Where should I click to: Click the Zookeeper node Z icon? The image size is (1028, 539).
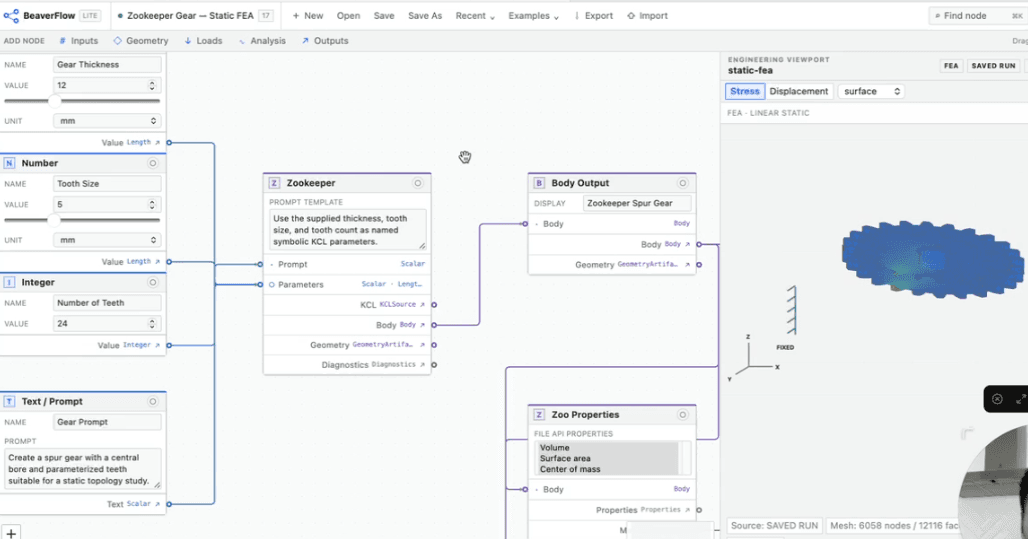[x=274, y=184]
